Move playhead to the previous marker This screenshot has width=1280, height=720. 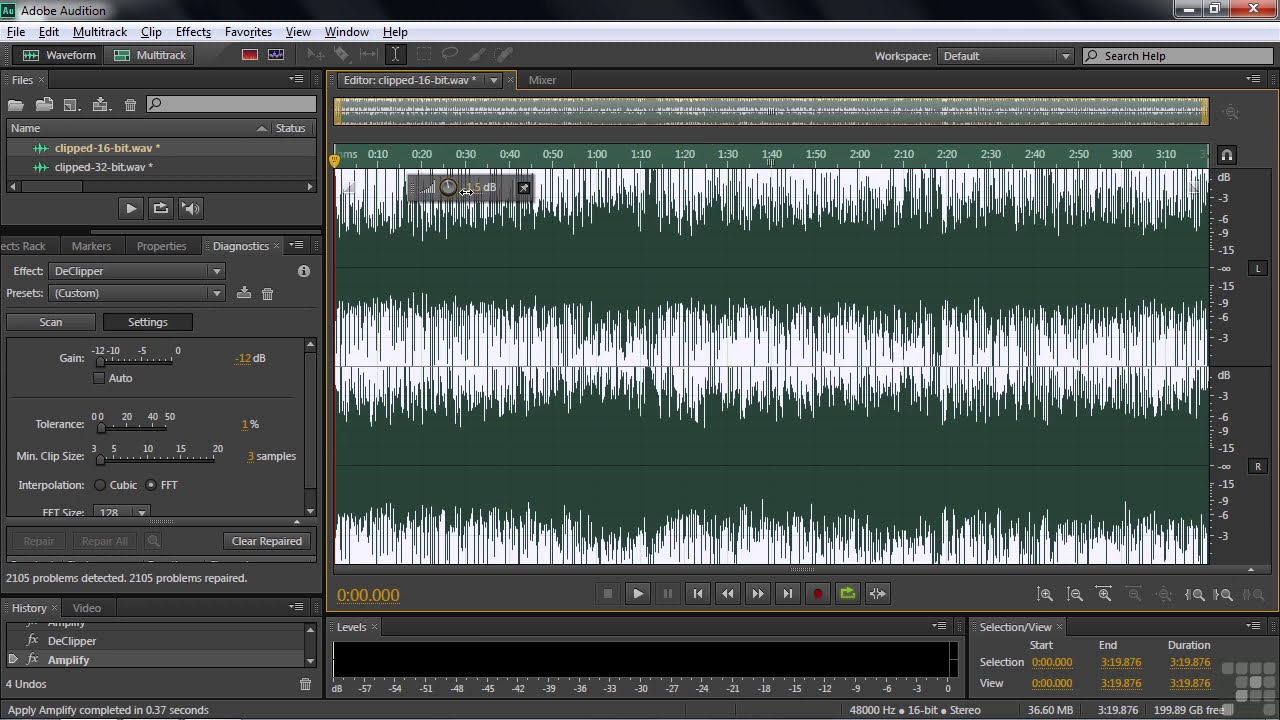tap(697, 593)
